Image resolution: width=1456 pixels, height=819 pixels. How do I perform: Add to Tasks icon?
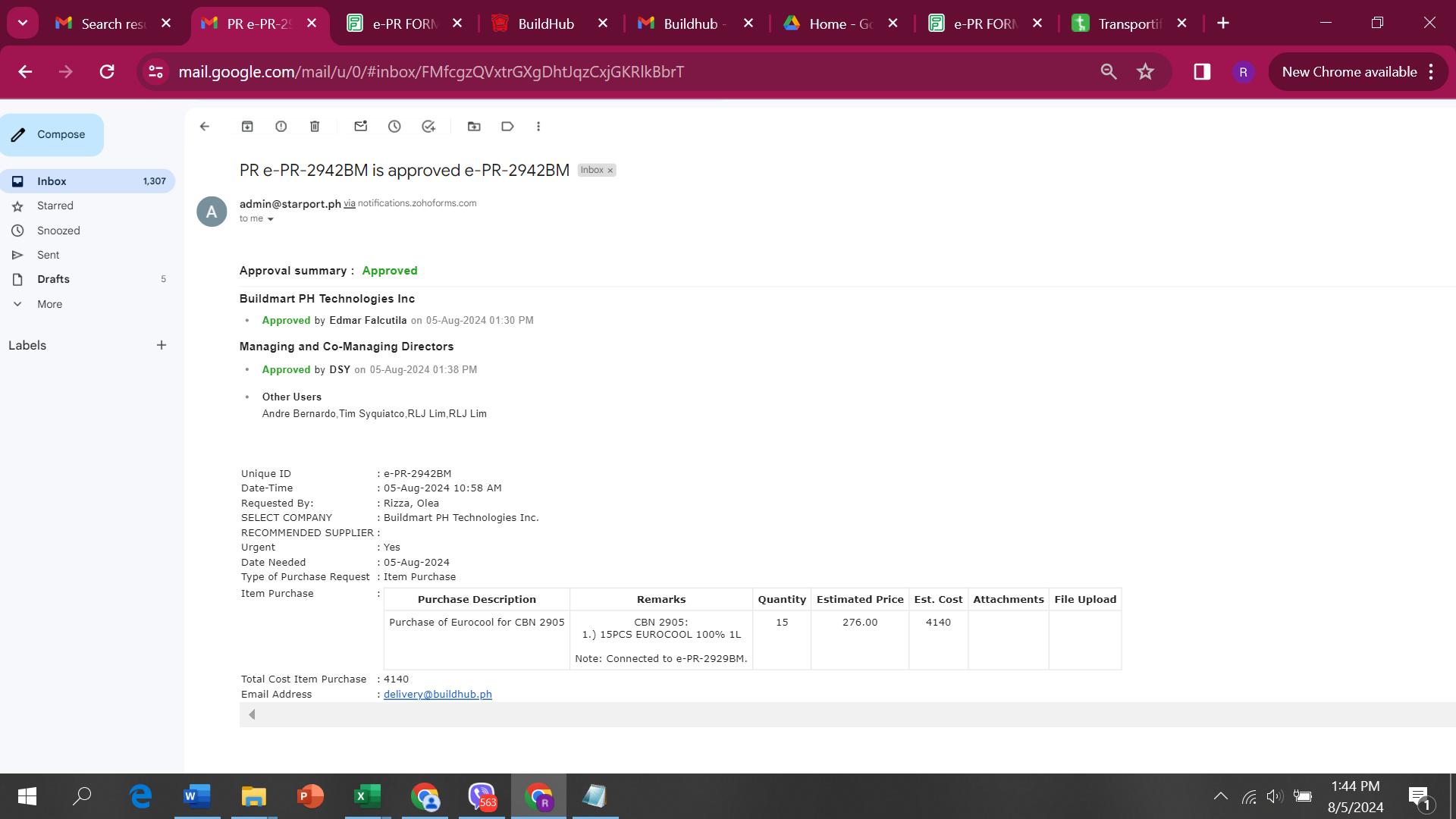pyautogui.click(x=428, y=127)
